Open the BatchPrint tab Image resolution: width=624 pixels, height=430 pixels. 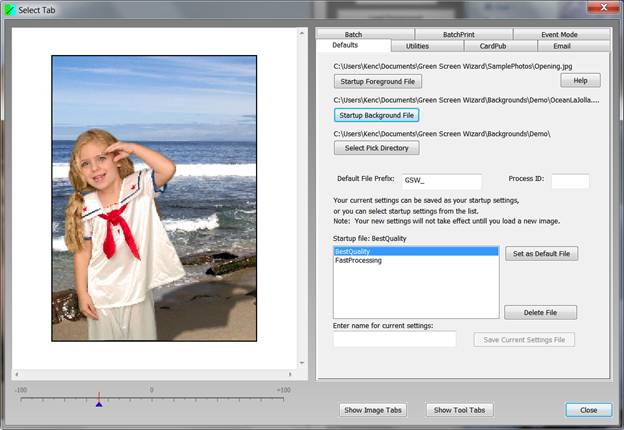coord(459,34)
